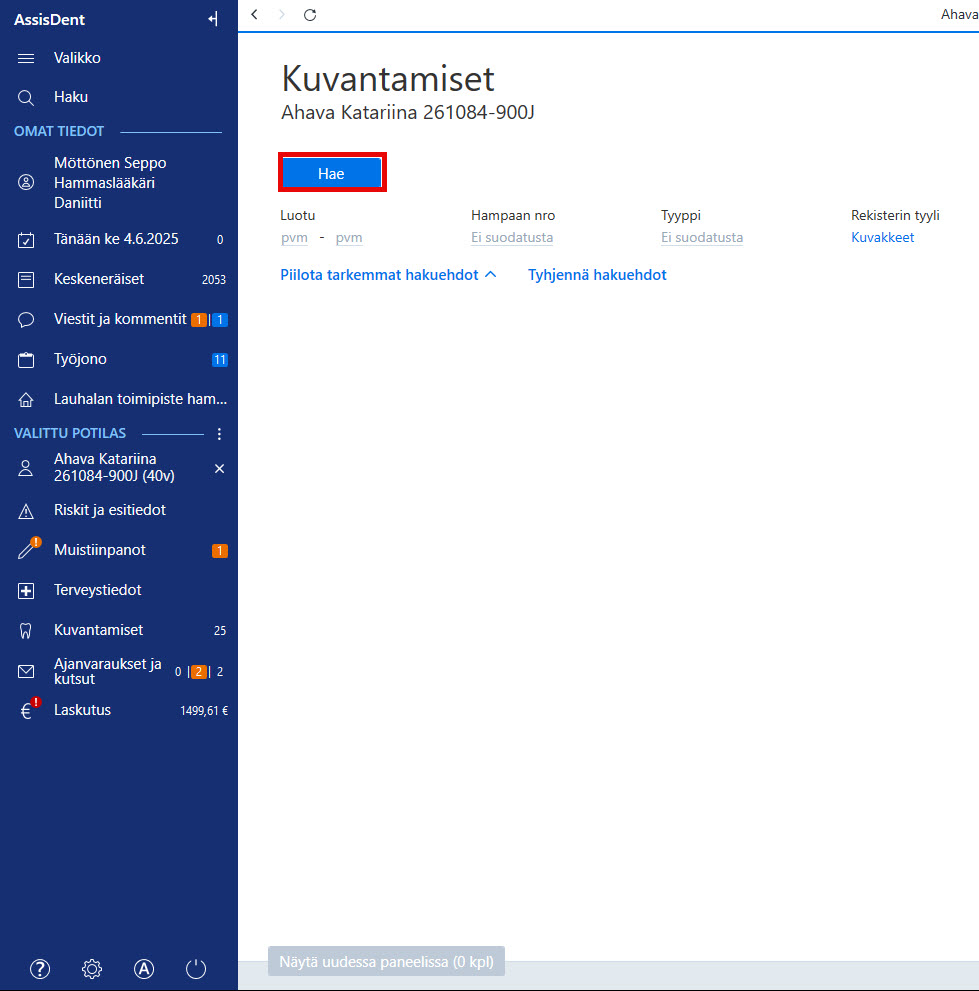979x991 pixels.
Task: Click the blue 11 badge on Työjono
Action: (x=219, y=360)
